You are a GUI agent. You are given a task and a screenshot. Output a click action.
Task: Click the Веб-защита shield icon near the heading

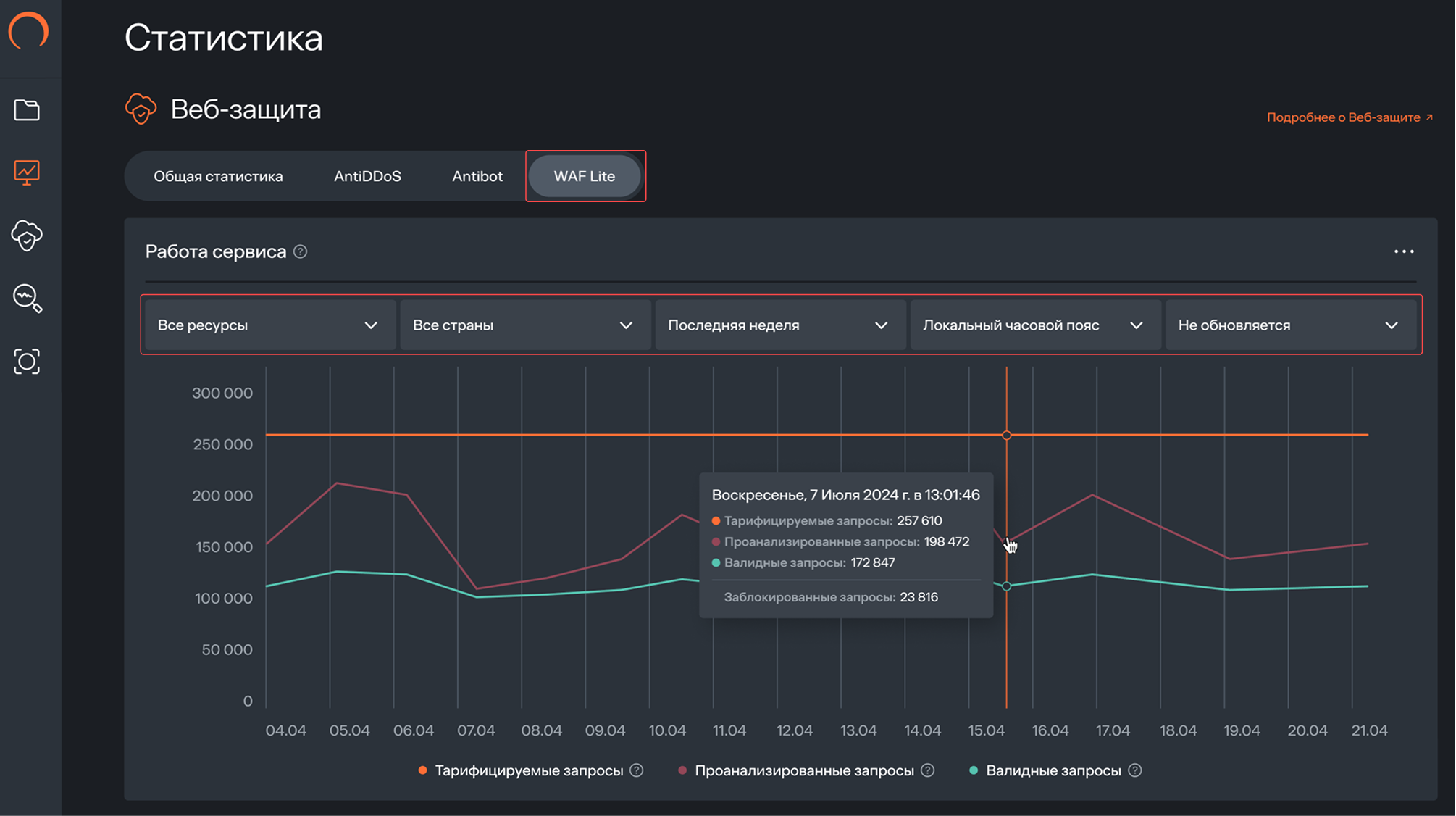point(141,109)
